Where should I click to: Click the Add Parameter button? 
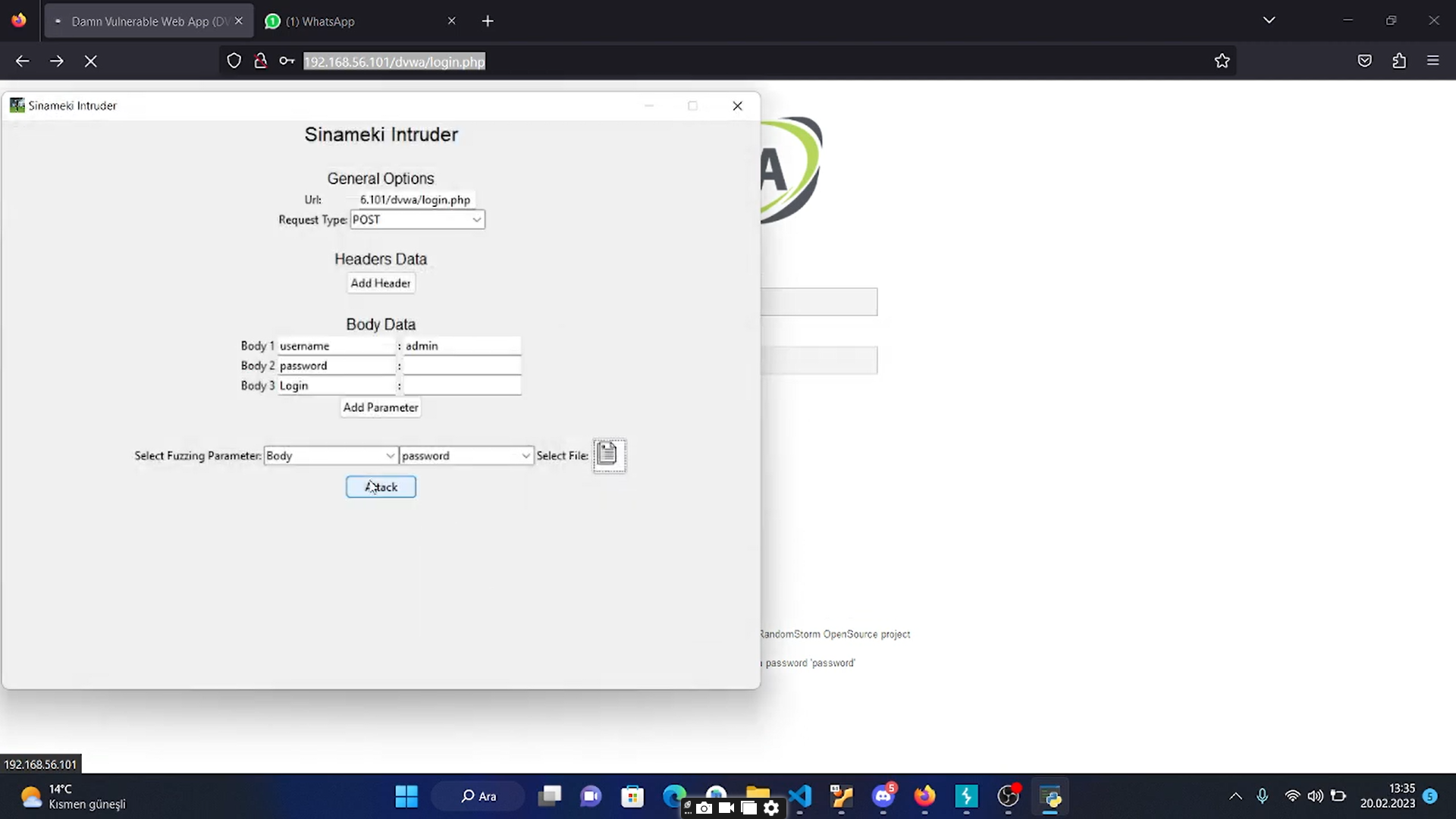click(x=380, y=407)
